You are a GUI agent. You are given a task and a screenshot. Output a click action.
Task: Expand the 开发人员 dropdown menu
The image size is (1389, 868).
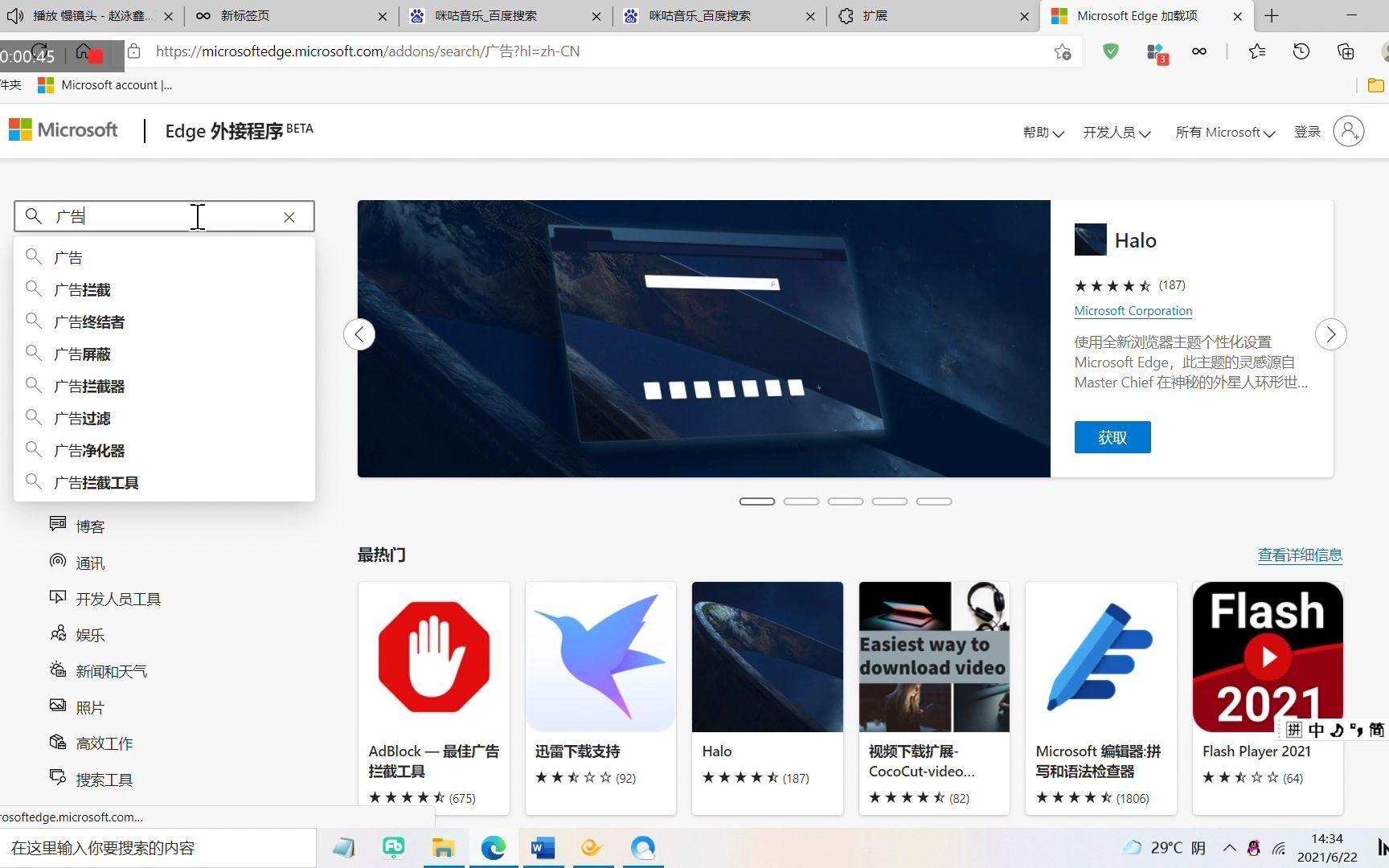pyautogui.click(x=1117, y=133)
